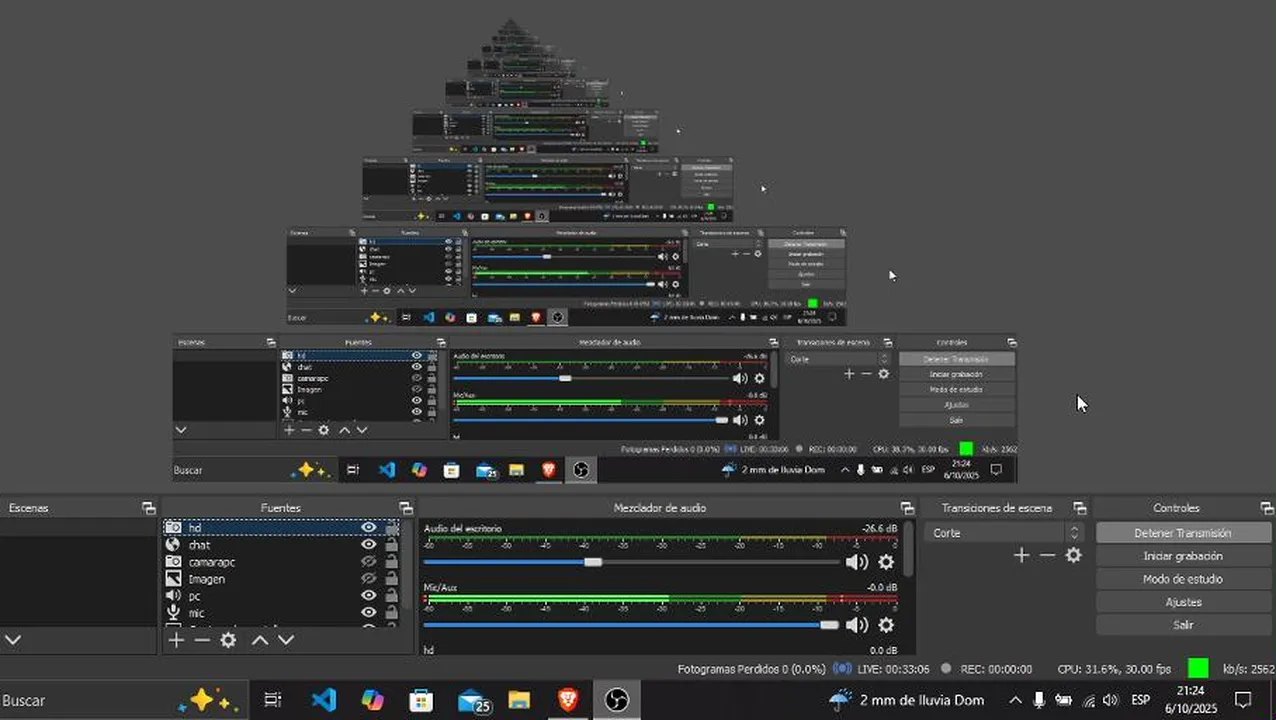This screenshot has height=720, width=1276.
Task: Click the audio mixer vertical scrollbar
Action: tap(908, 549)
